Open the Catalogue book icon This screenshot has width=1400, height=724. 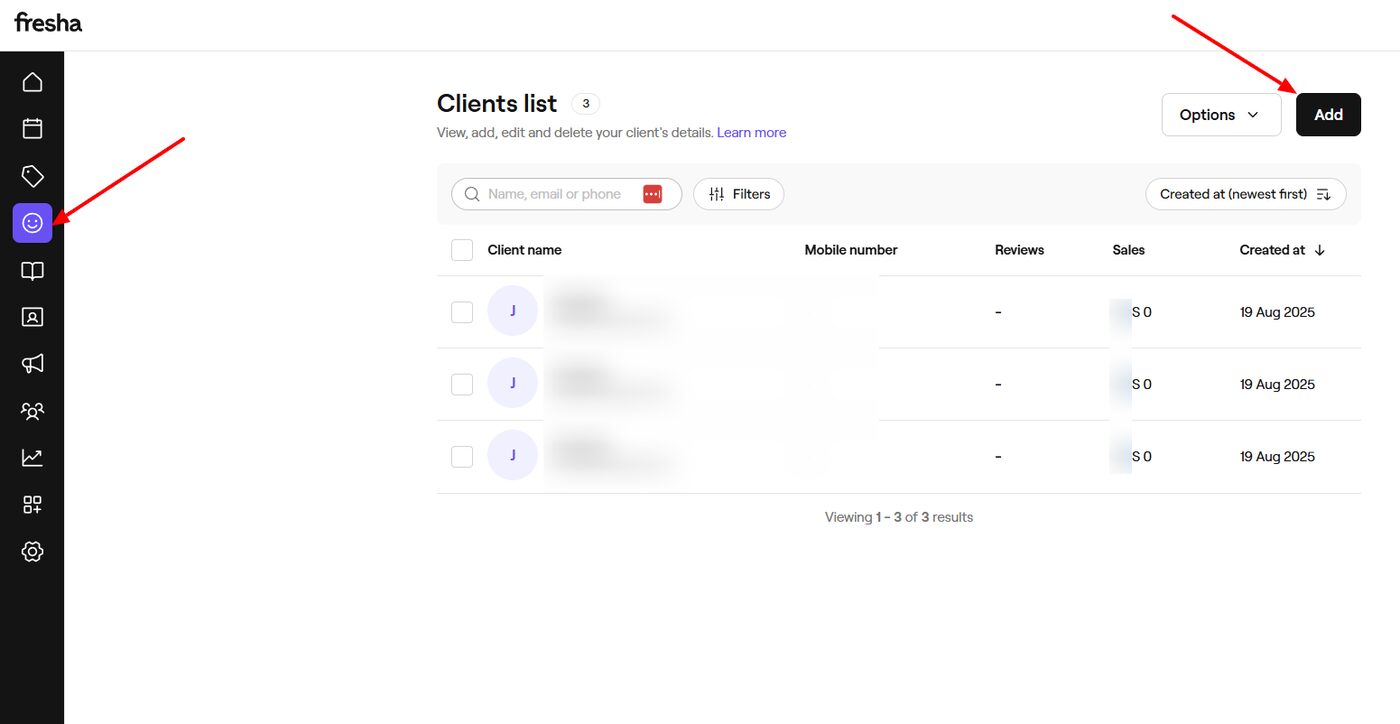point(32,270)
